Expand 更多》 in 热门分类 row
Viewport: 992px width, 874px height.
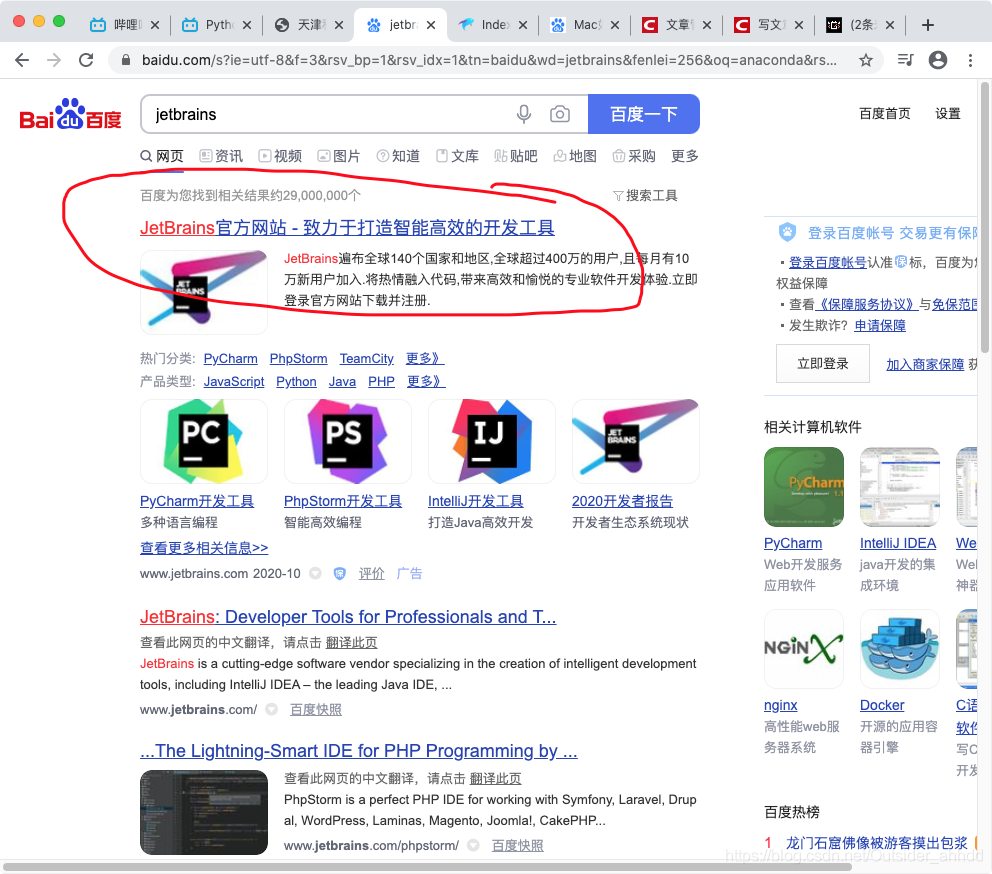(x=425, y=358)
